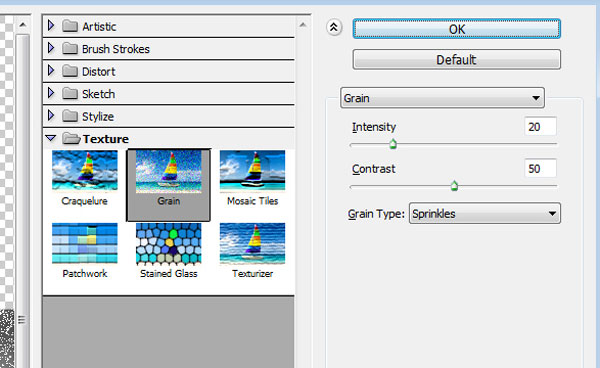Click the Contrast slider handle

coord(454,186)
